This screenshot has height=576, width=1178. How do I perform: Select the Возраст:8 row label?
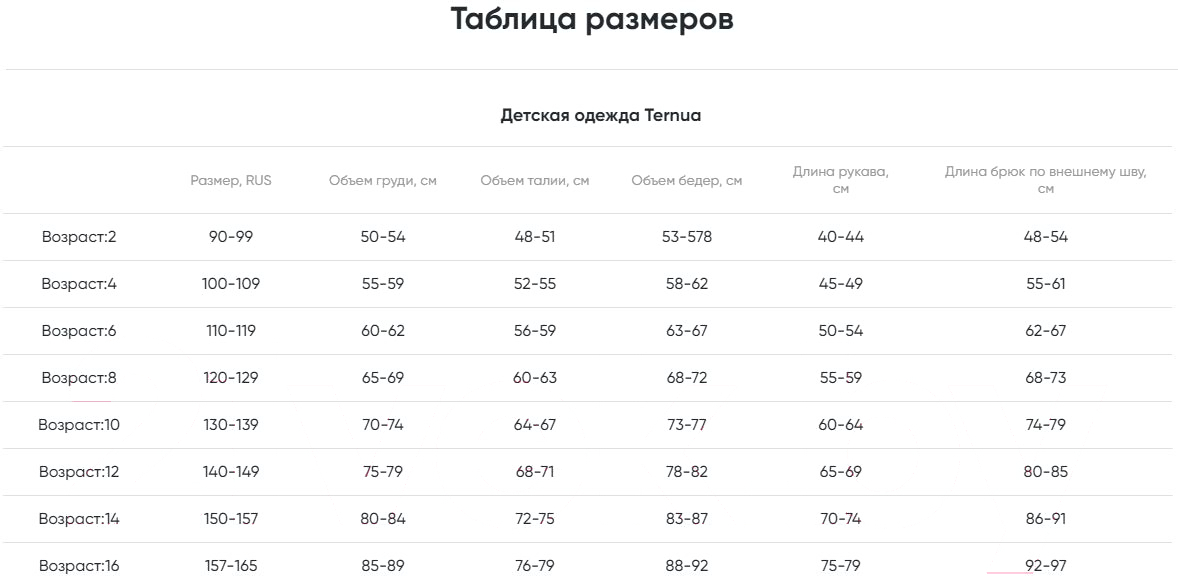(x=79, y=378)
